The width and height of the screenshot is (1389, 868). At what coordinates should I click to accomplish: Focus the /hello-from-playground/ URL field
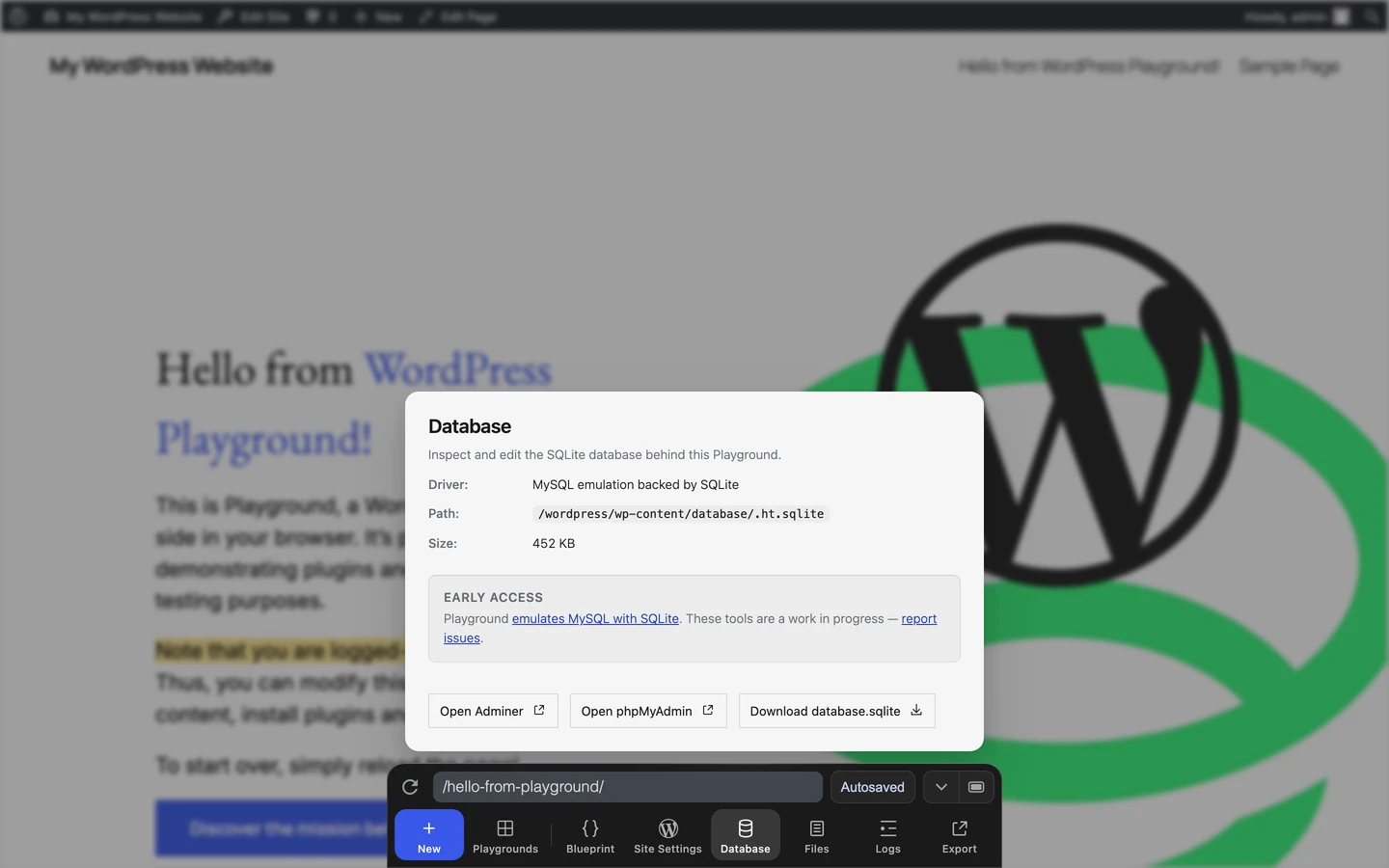(x=628, y=787)
